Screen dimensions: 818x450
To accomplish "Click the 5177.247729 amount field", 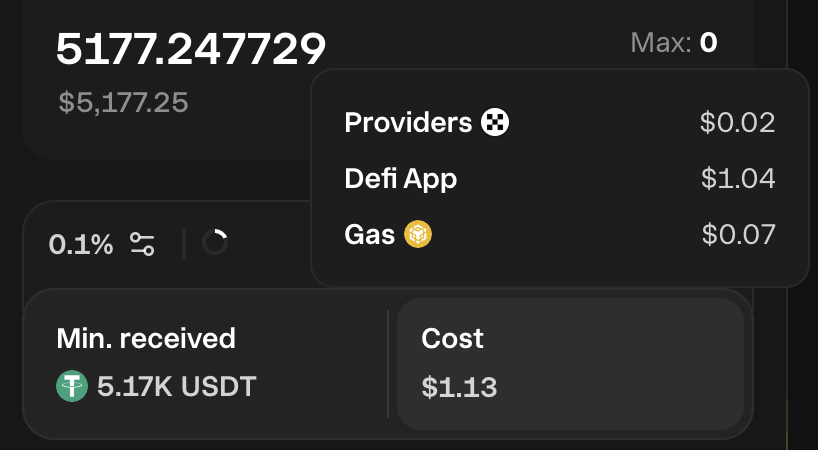I will point(191,48).
